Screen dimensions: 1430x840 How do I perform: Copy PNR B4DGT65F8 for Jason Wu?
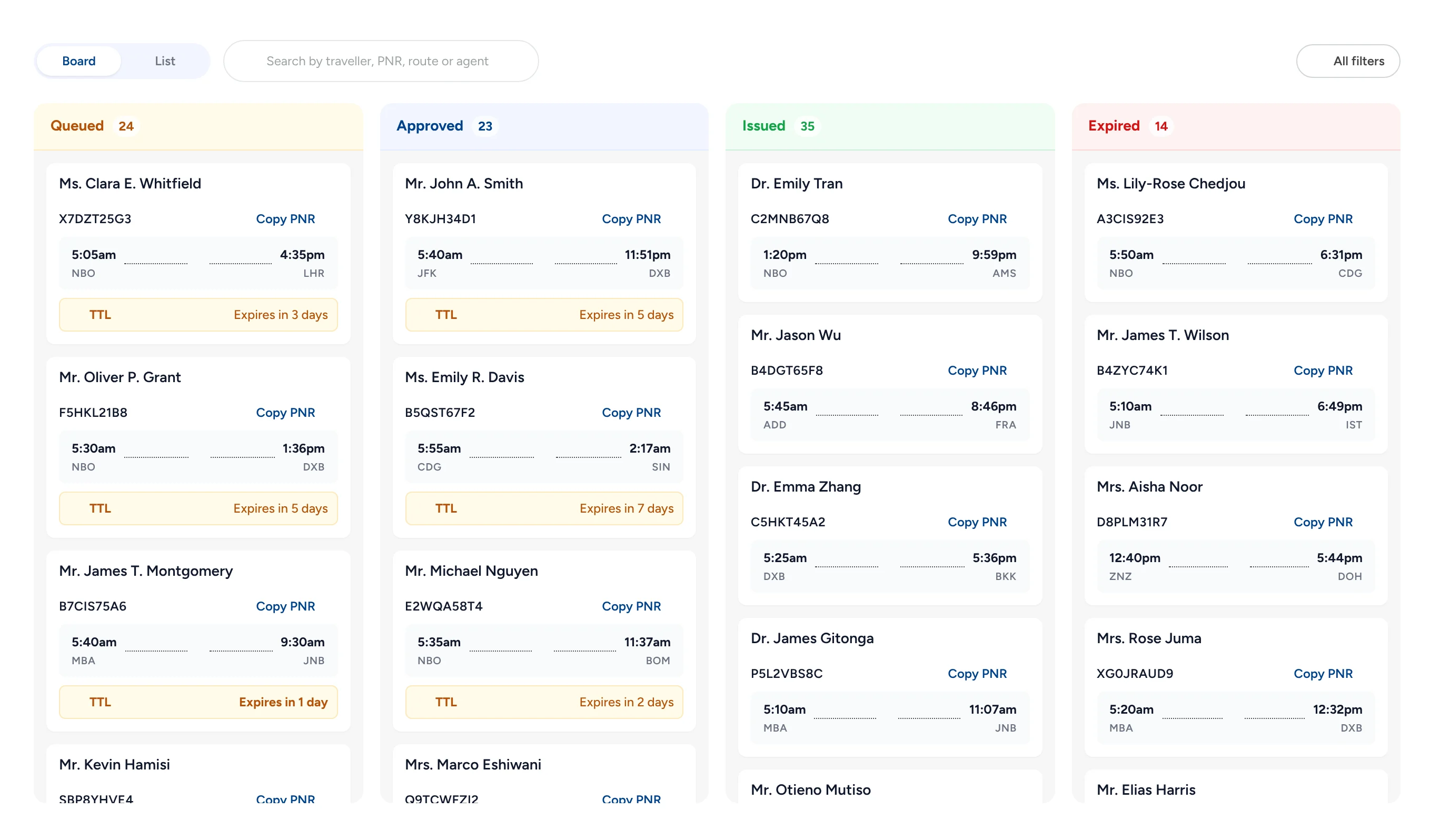(x=977, y=370)
